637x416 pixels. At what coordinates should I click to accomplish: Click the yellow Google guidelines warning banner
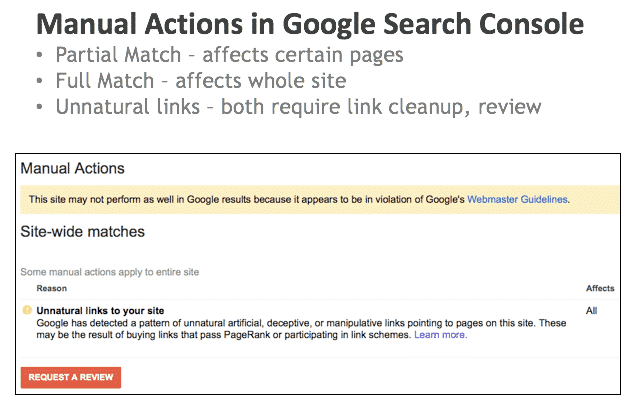coord(320,199)
